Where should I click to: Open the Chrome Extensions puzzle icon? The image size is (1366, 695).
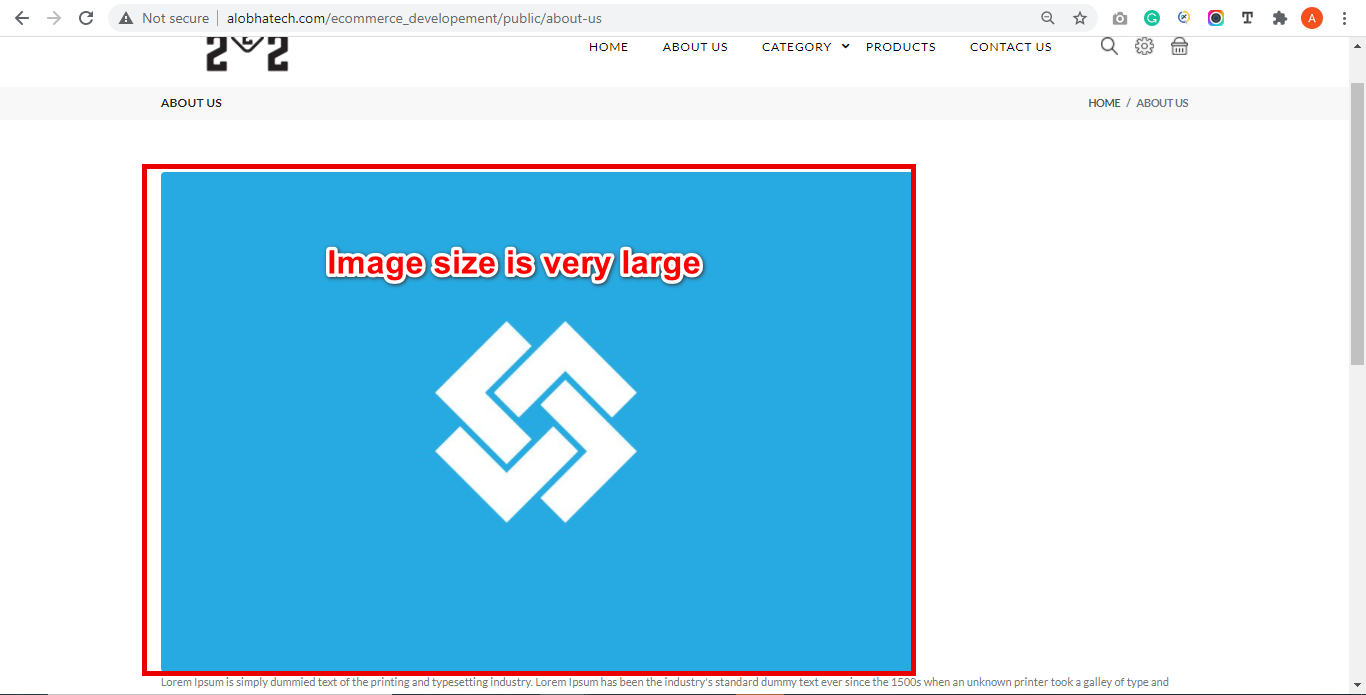click(1279, 18)
